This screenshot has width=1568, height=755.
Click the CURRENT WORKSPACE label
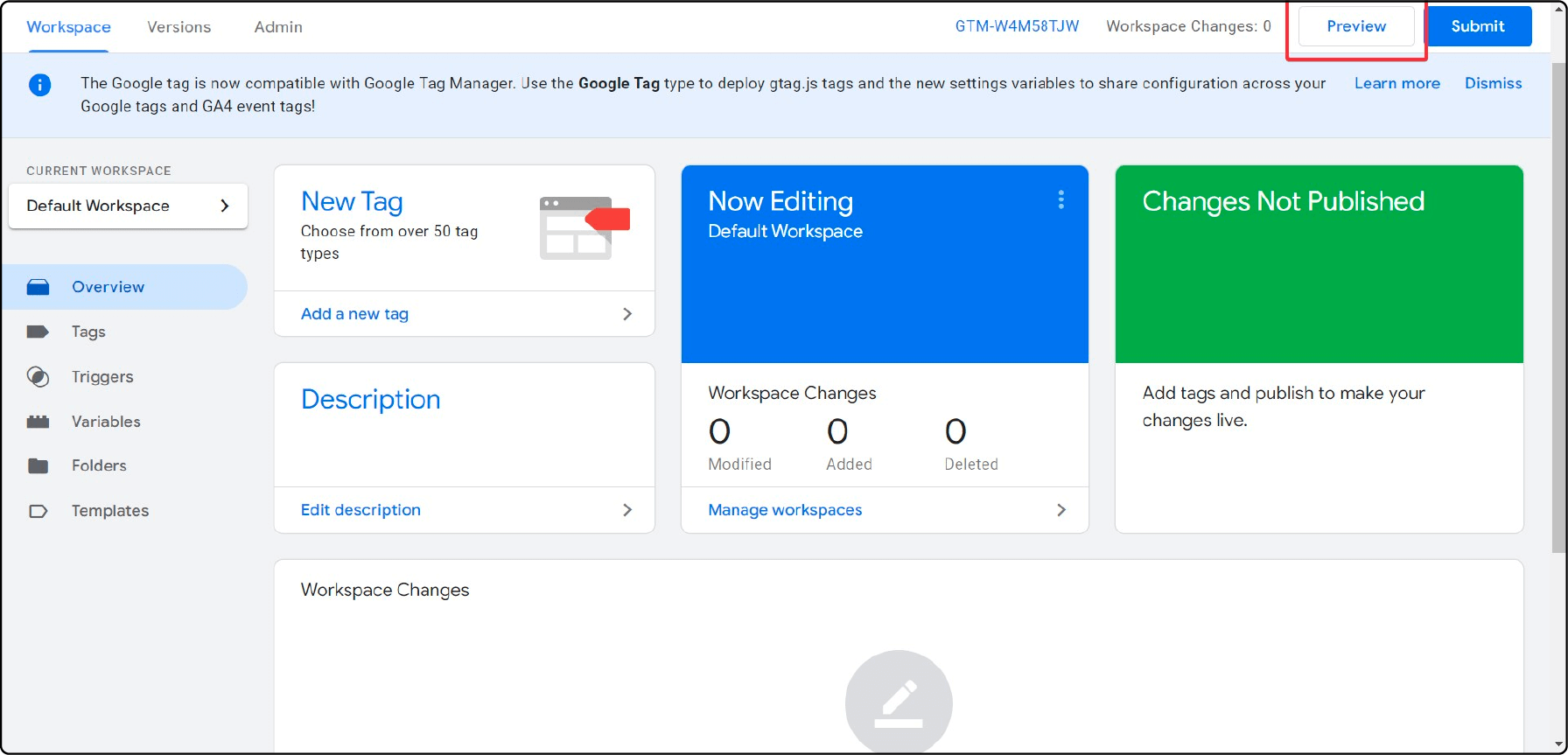point(99,171)
